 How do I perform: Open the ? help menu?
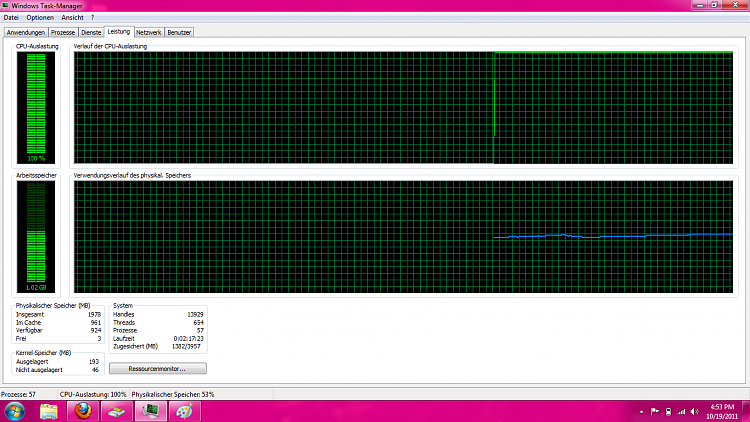[x=92, y=18]
